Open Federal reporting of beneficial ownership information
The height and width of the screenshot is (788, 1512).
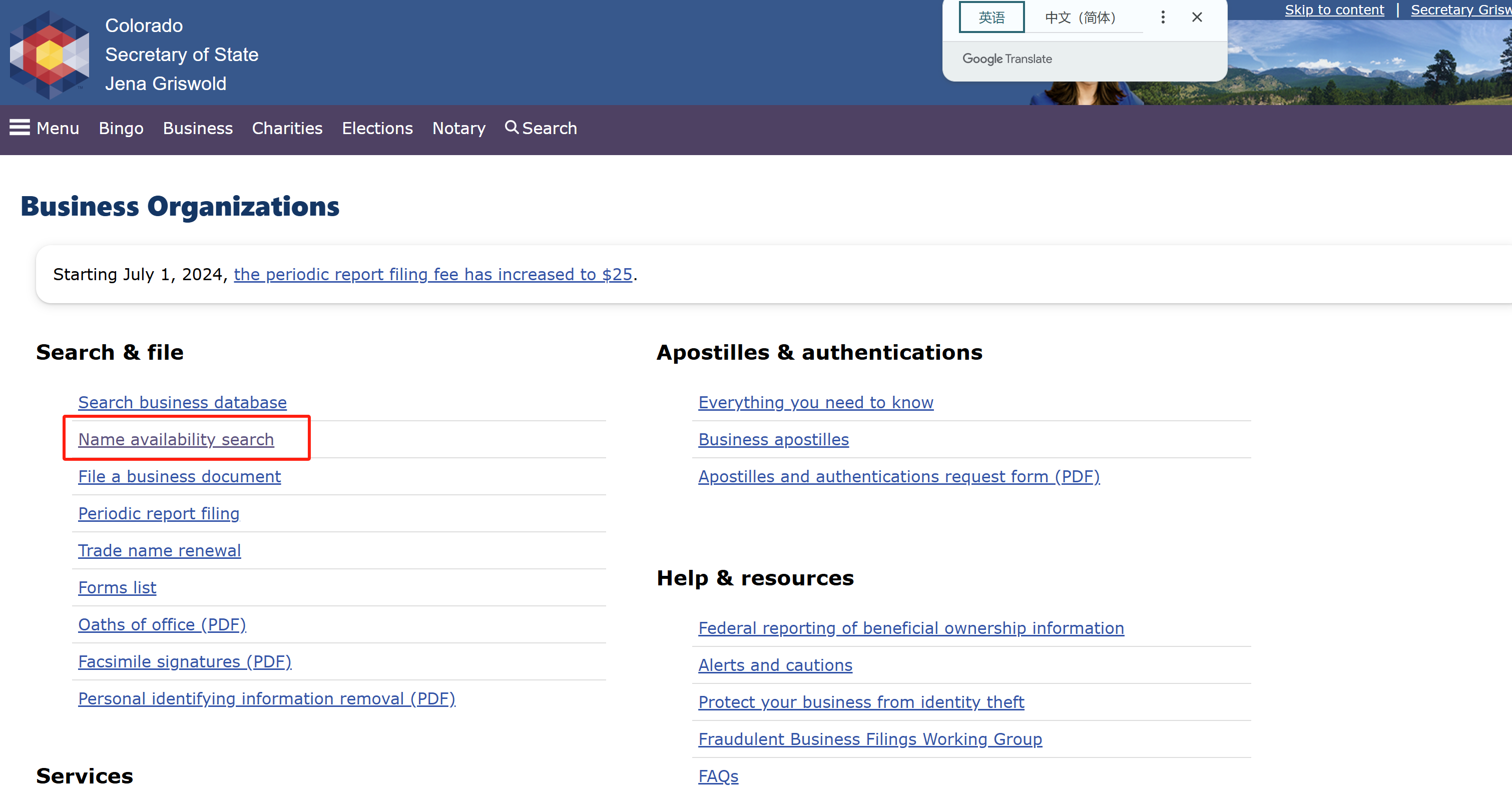911,628
